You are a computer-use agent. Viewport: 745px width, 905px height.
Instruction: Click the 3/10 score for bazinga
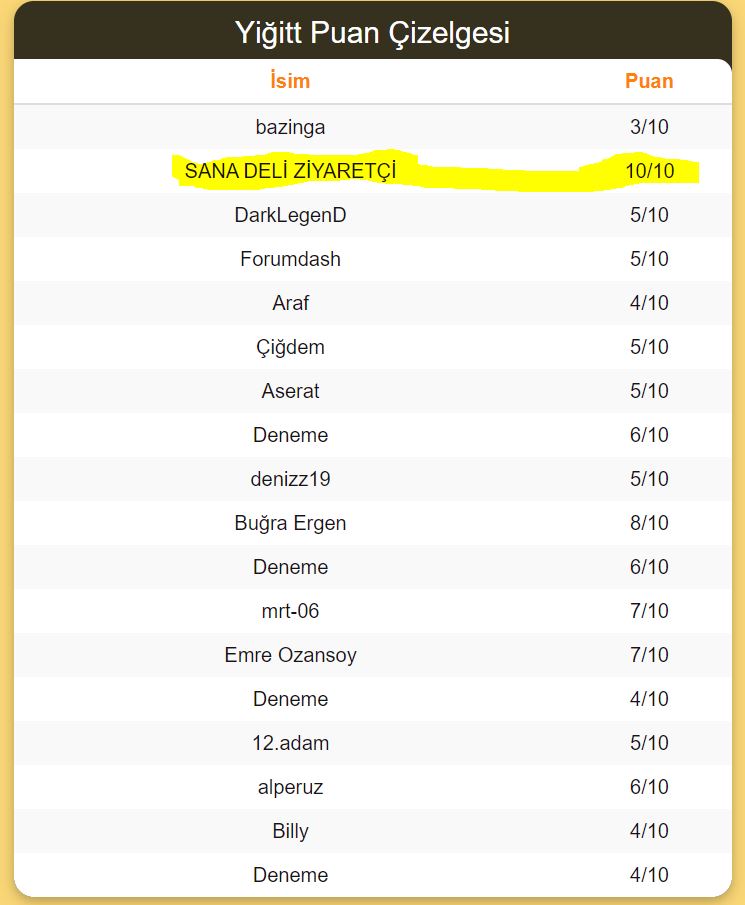(x=649, y=127)
